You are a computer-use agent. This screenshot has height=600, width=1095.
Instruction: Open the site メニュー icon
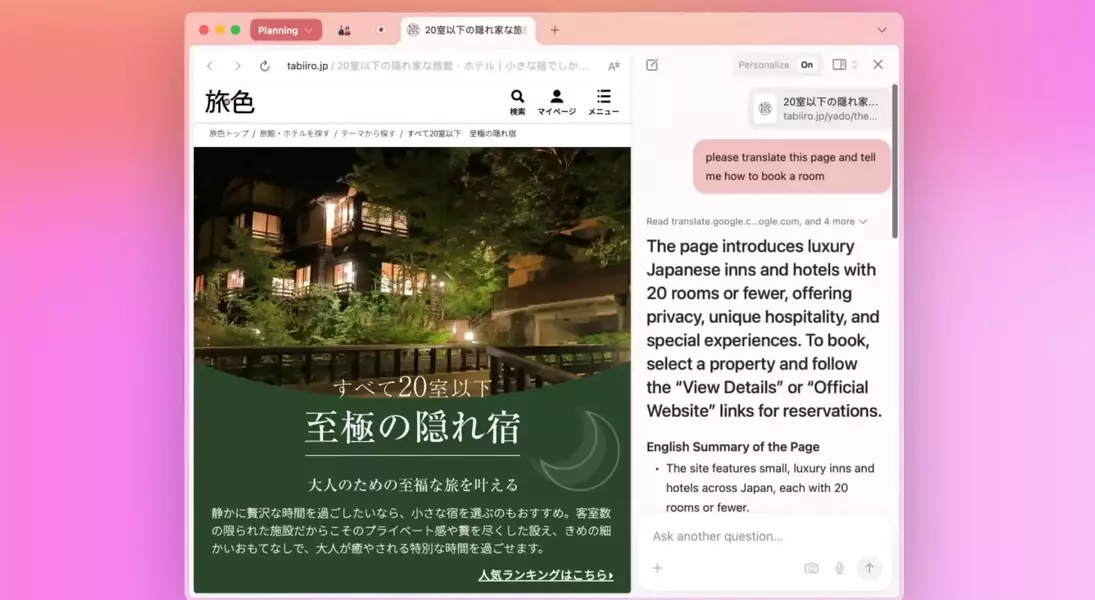point(603,98)
